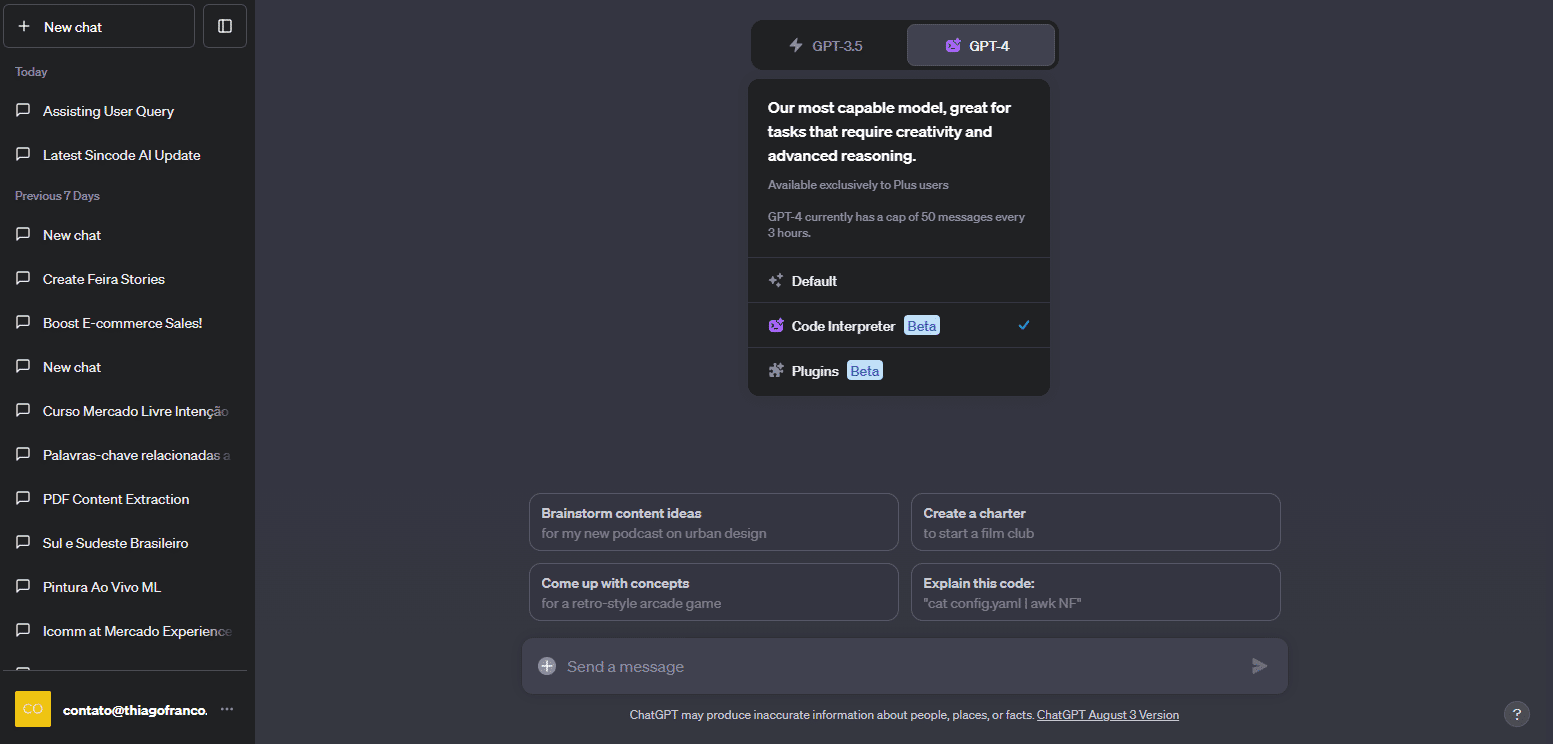Select the Plugins mode option
Image resolution: width=1553 pixels, height=744 pixels.
pyautogui.click(x=899, y=371)
